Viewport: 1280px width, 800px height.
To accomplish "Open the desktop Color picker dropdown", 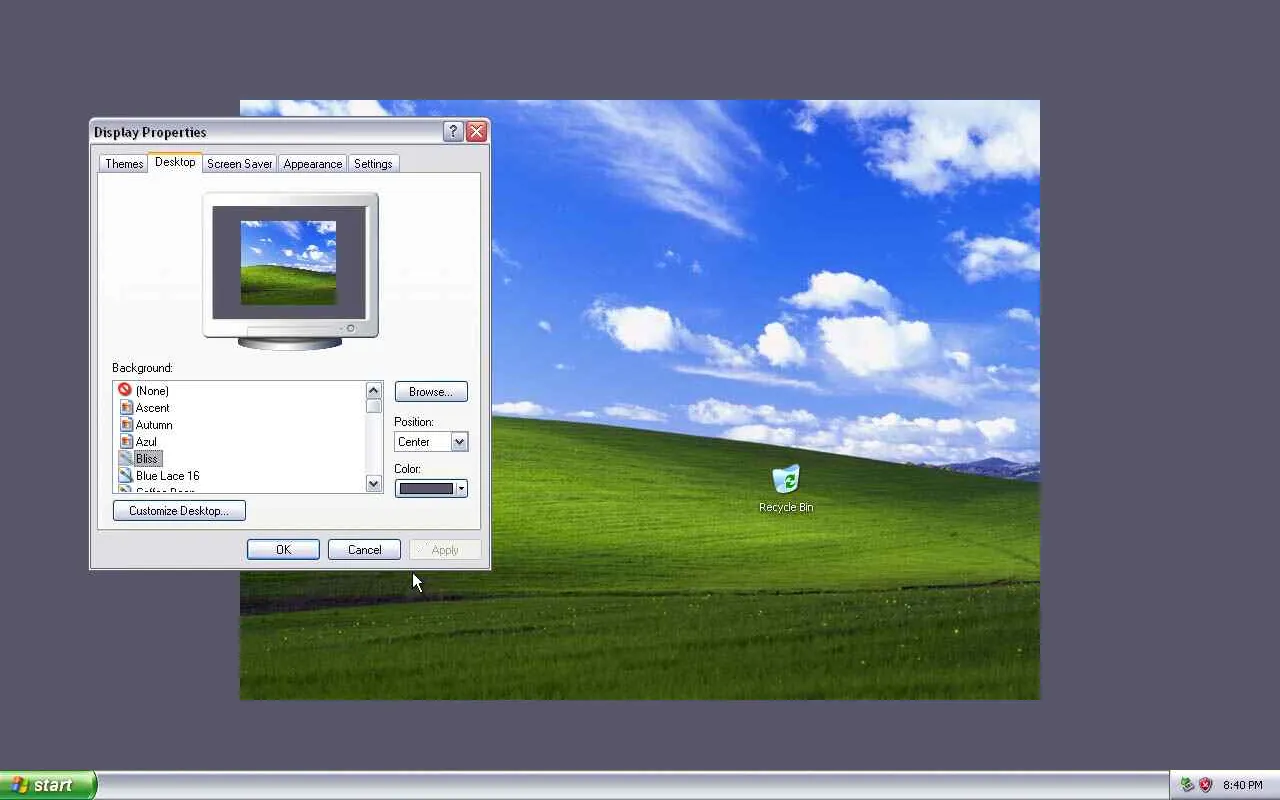I will coord(431,489).
